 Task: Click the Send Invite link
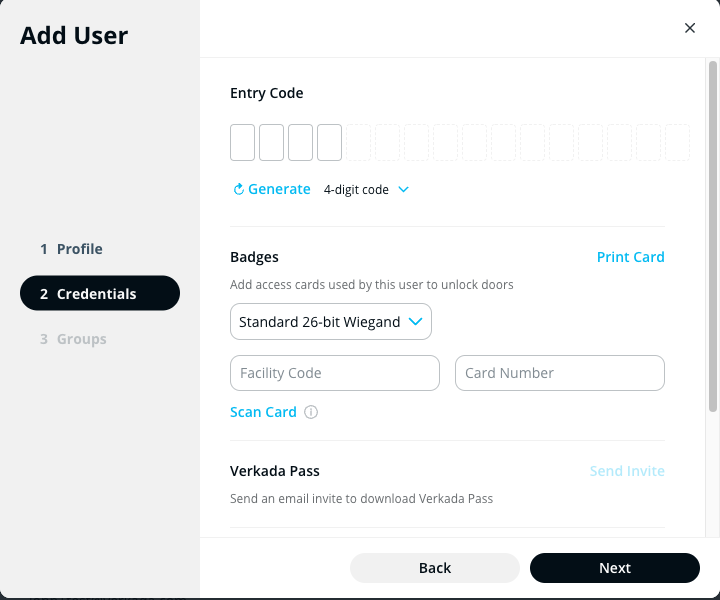(x=627, y=471)
